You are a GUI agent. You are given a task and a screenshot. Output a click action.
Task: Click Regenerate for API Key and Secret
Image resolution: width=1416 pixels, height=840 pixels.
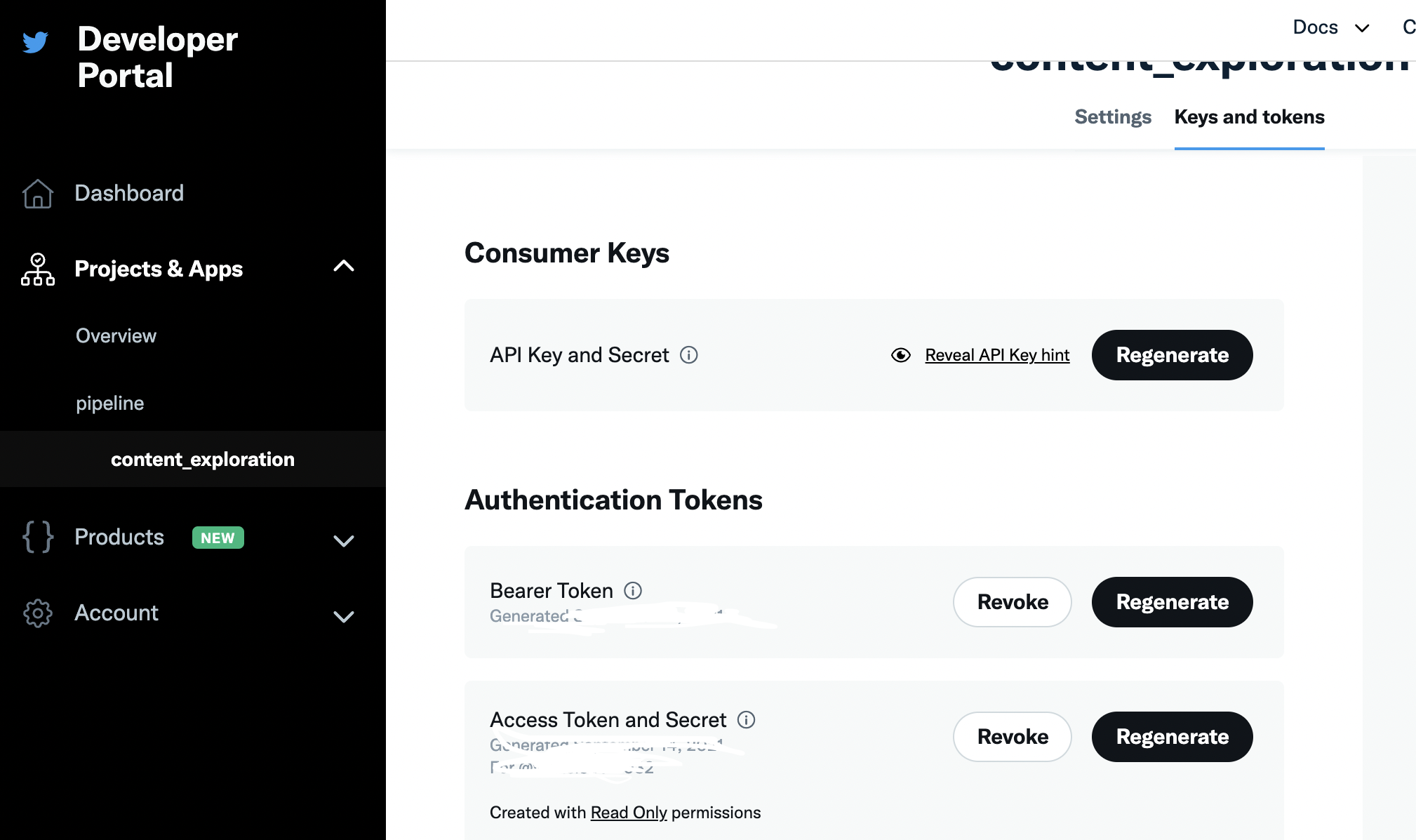coord(1172,355)
